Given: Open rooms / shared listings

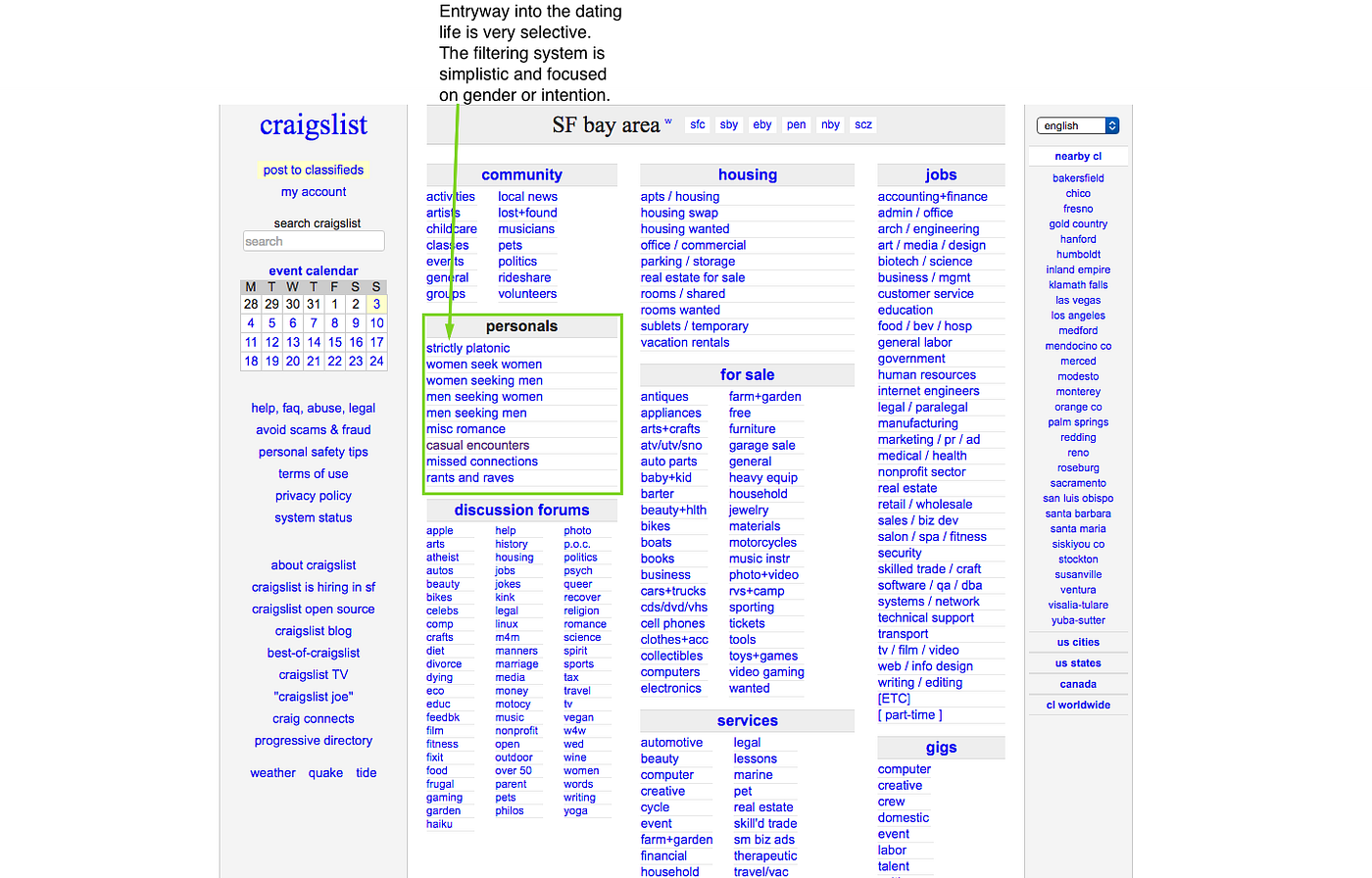Looking at the screenshot, I should (x=683, y=294).
